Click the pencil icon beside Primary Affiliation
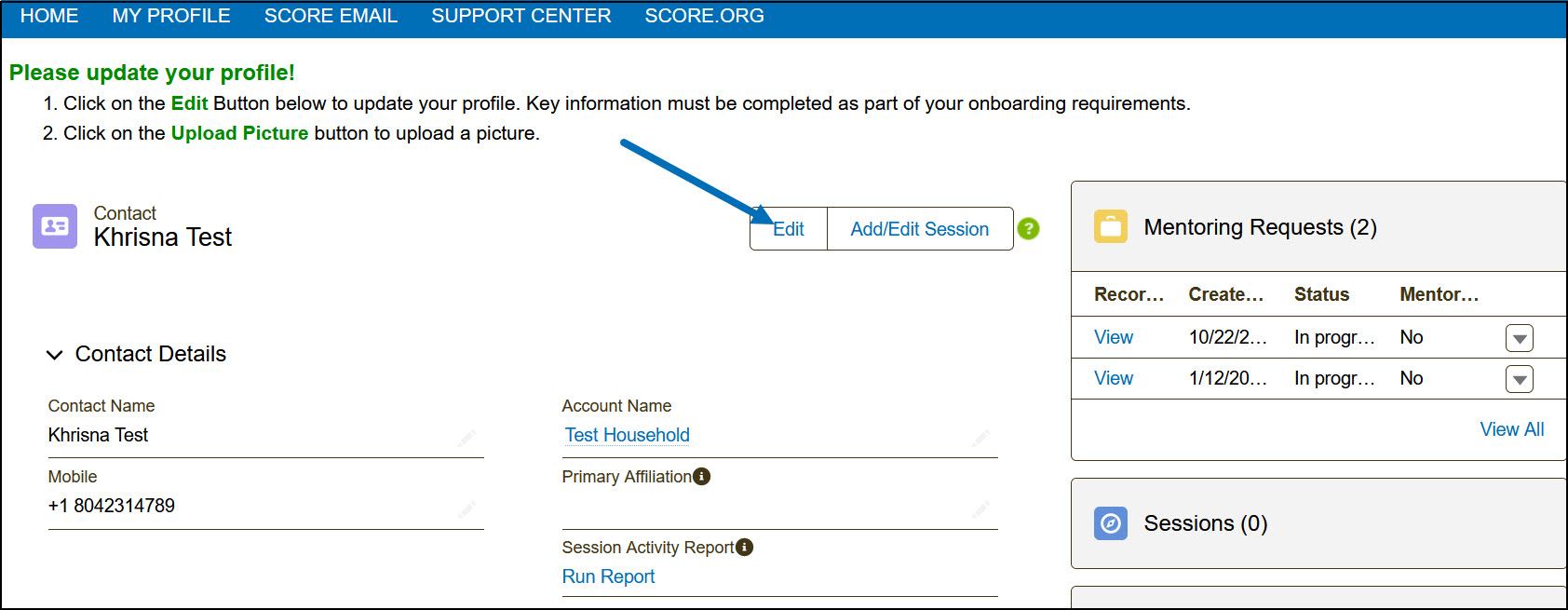The height and width of the screenshot is (610, 1568). tap(980, 508)
